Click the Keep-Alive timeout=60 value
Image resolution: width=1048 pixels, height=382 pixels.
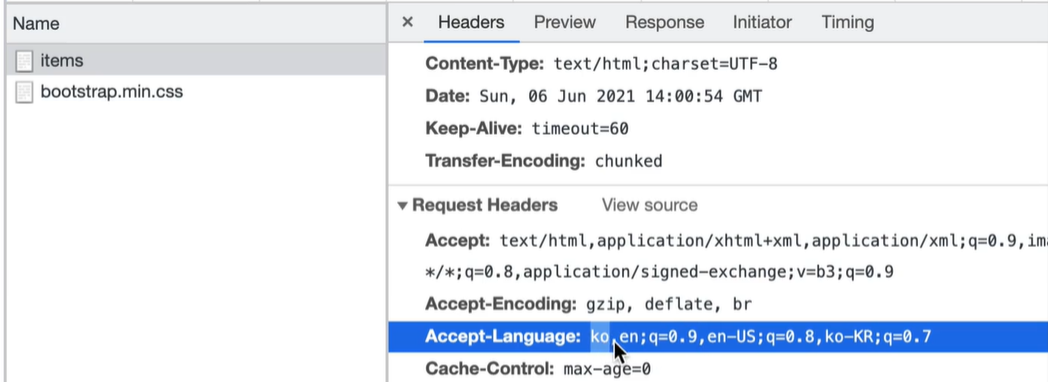tap(579, 128)
